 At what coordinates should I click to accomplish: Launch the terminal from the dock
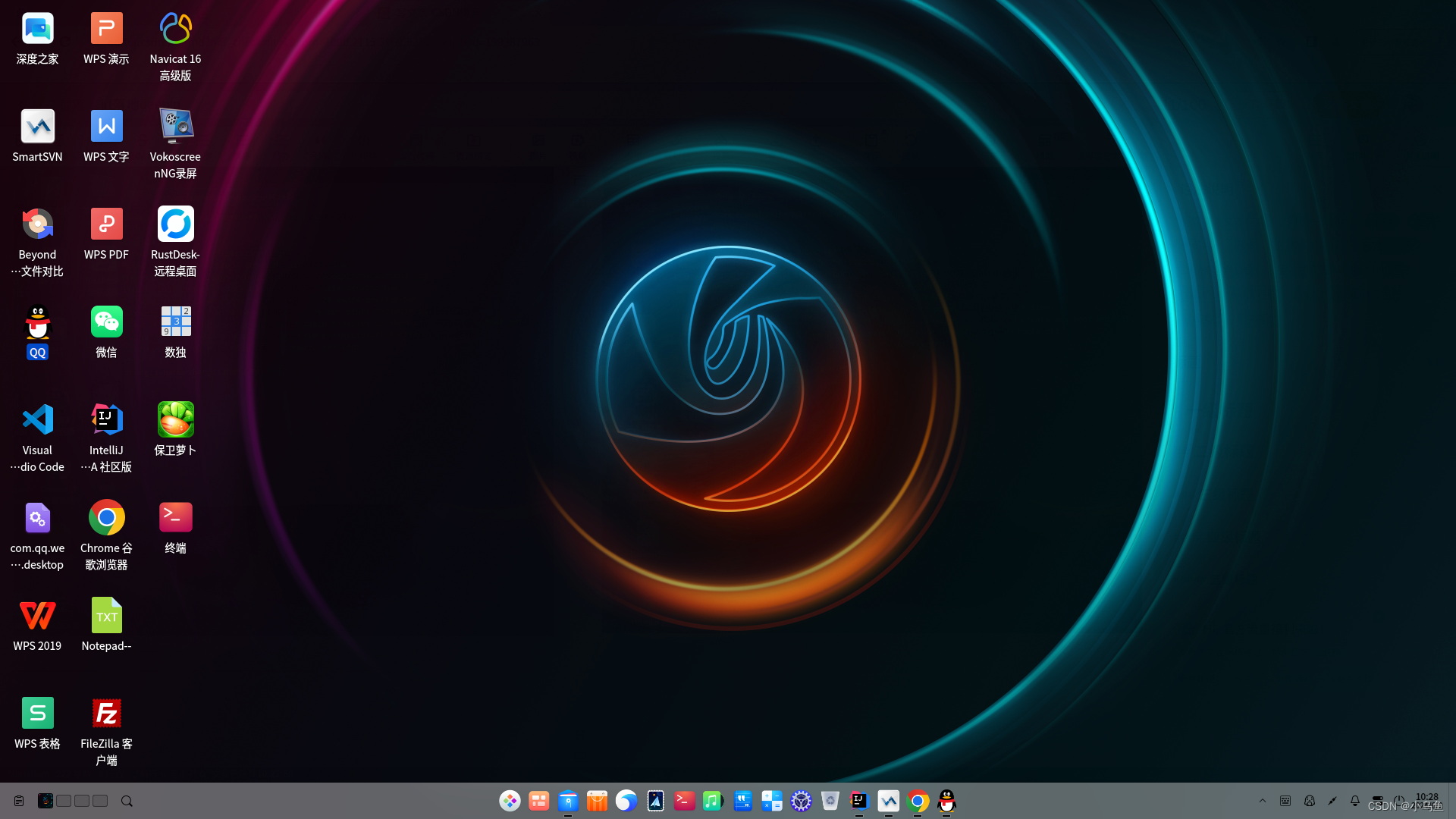[x=684, y=801]
